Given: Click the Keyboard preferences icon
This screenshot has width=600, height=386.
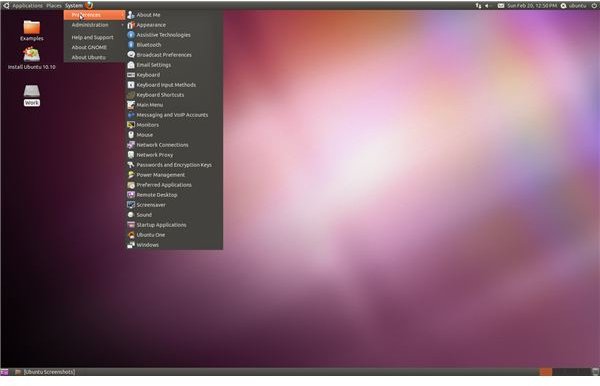Looking at the screenshot, I should click(131, 75).
